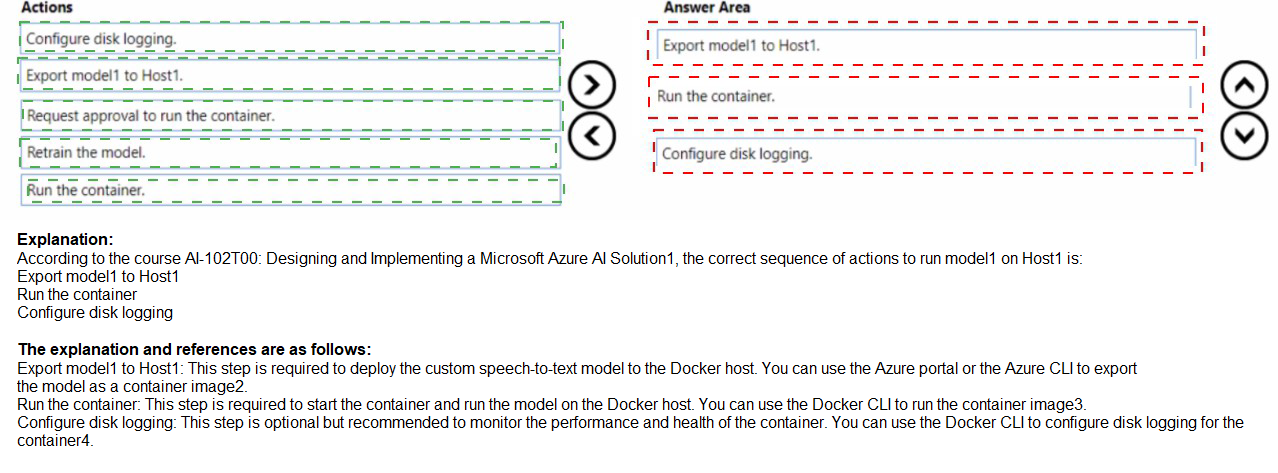Click the paragraph starting 'Export model1 to Host1: This step'
Image resolution: width=1278 pixels, height=473 pixels.
coord(577,368)
